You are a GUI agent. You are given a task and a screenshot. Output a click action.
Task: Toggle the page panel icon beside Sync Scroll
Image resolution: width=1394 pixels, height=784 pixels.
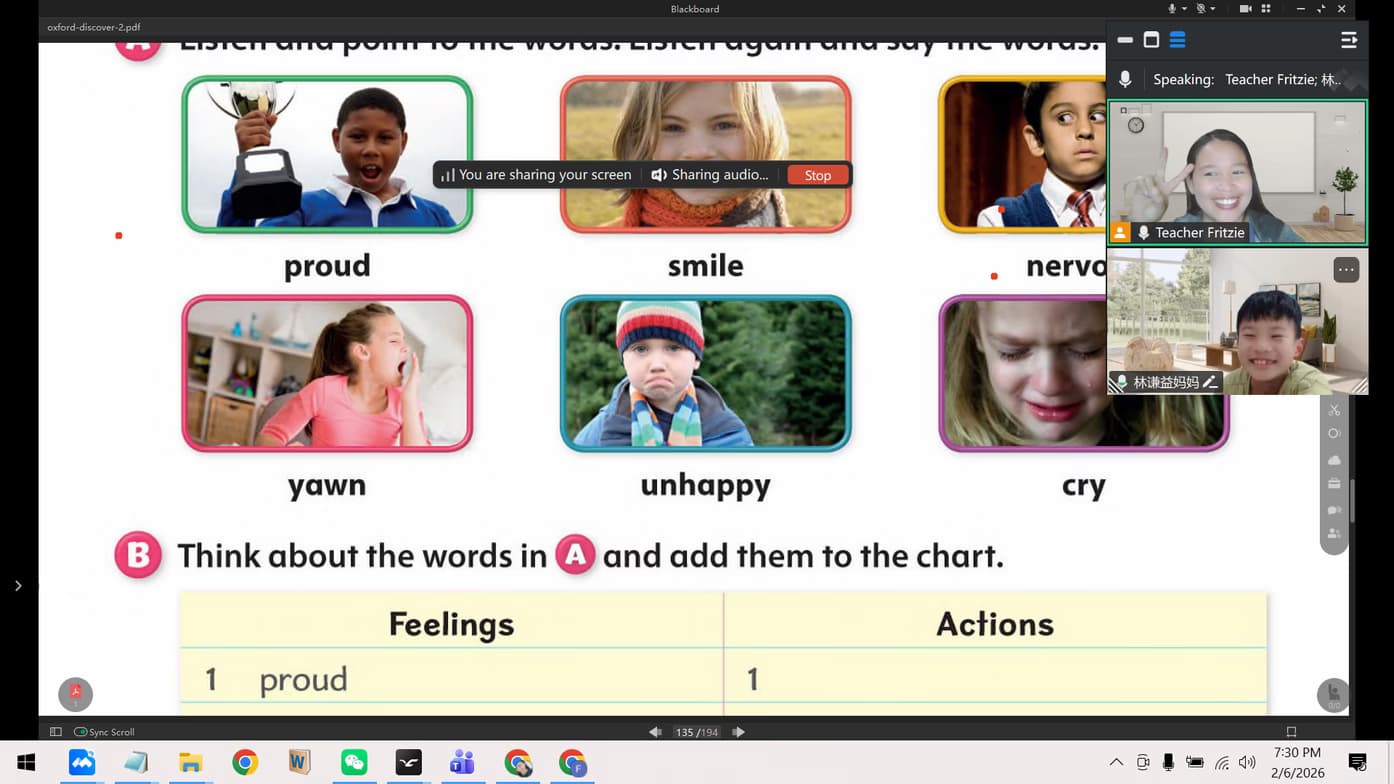(56, 732)
